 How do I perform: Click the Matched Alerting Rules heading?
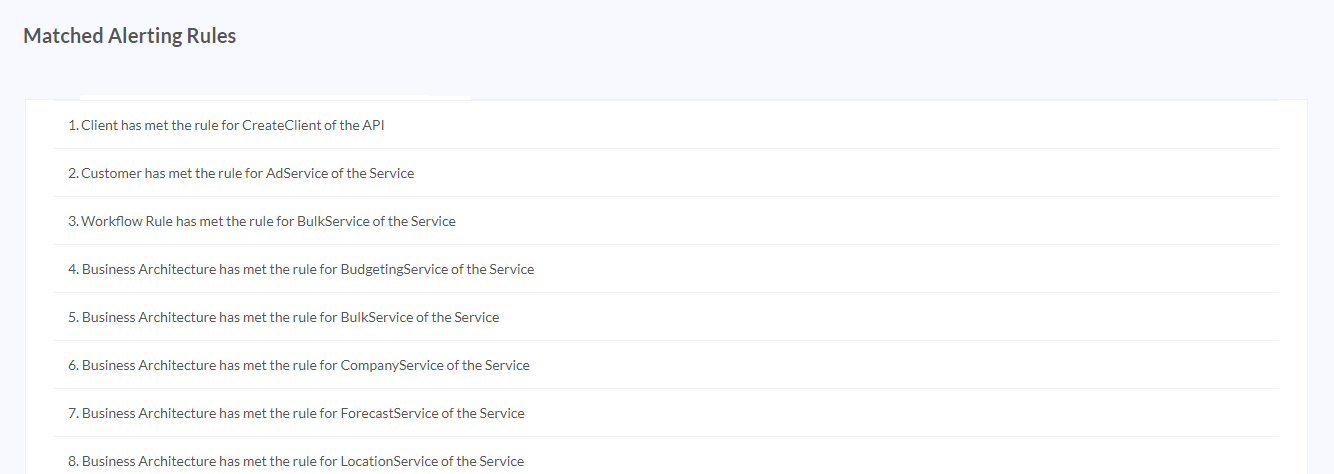(130, 36)
